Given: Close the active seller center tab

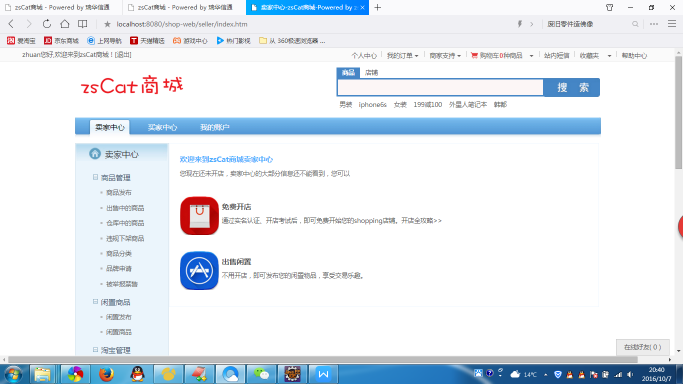Looking at the screenshot, I should click(362, 7).
